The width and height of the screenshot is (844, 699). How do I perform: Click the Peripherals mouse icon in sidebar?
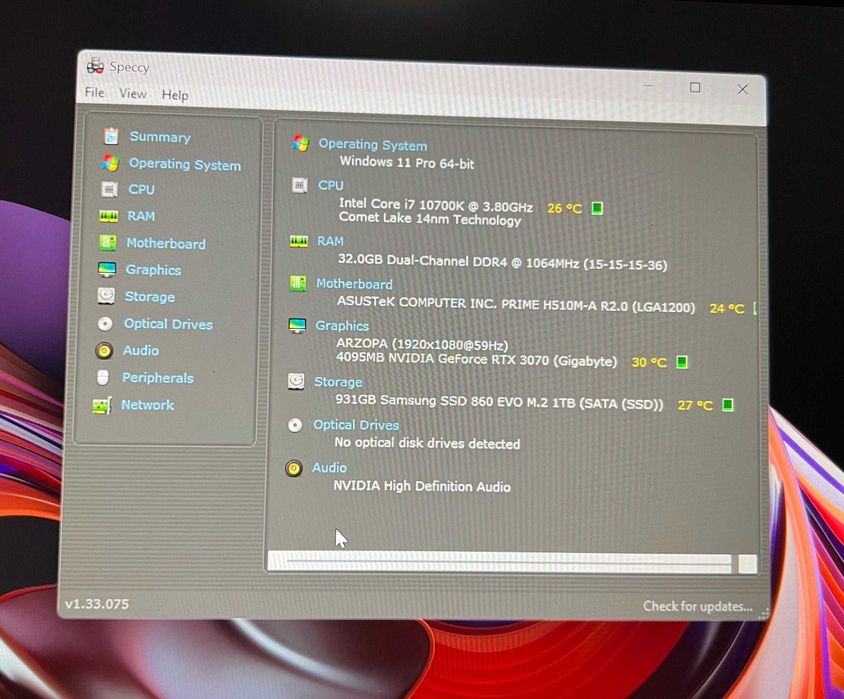click(x=103, y=378)
